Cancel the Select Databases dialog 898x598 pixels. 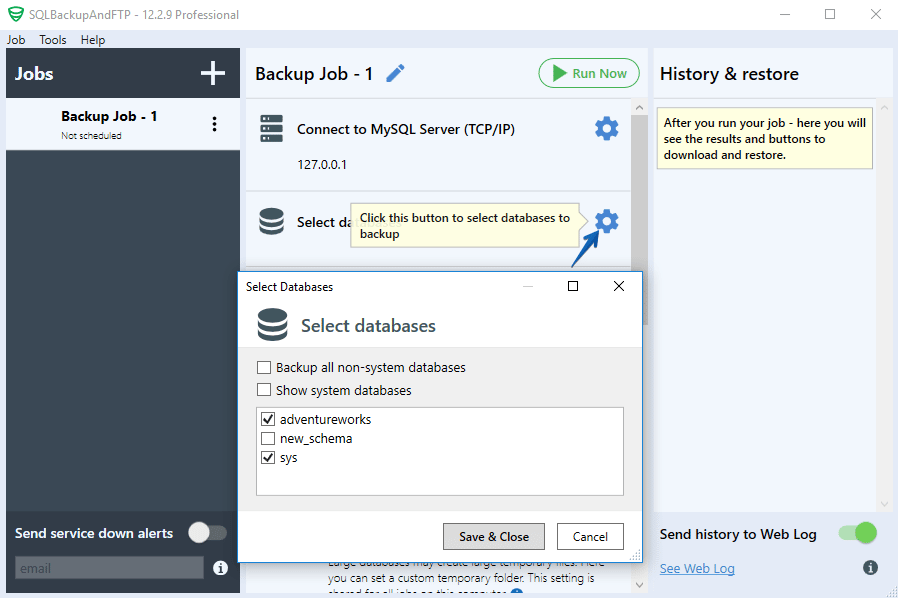coord(590,537)
